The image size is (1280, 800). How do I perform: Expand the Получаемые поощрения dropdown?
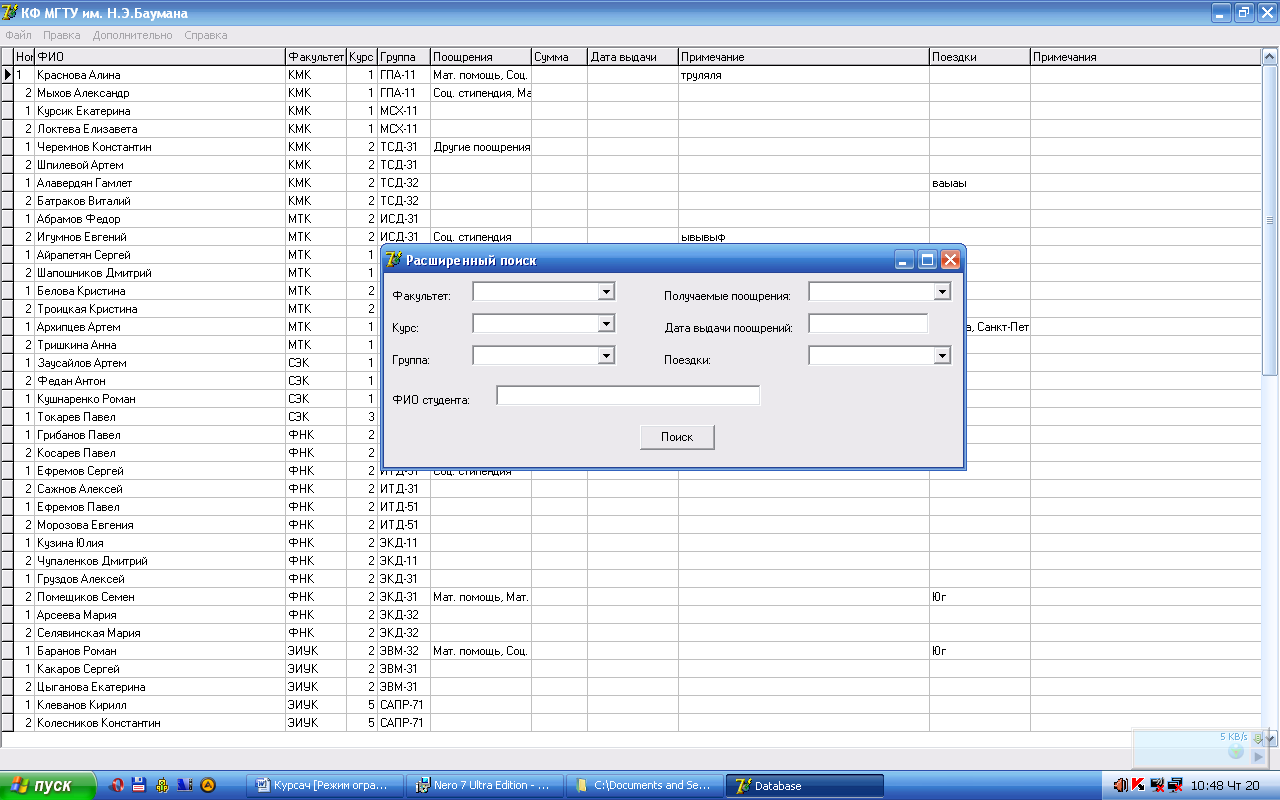click(941, 292)
